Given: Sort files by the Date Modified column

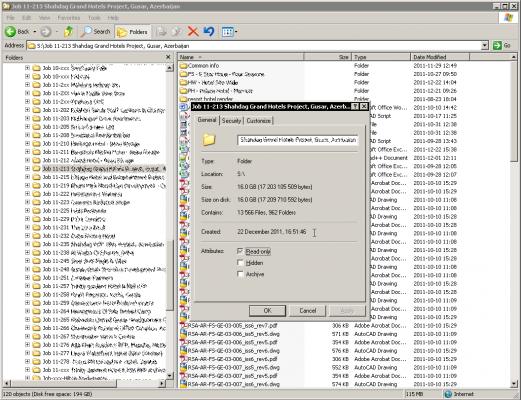Looking at the screenshot, I should tap(440, 57).
